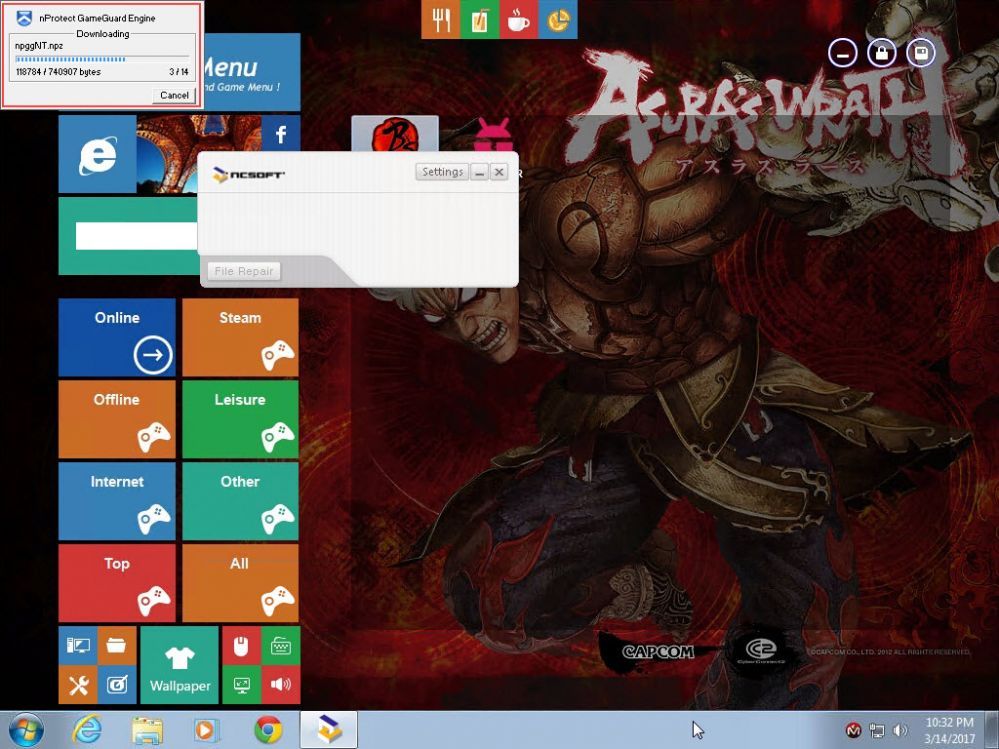Open the screenshot capture tile
Screen dimensions: 999x749
tap(117, 685)
